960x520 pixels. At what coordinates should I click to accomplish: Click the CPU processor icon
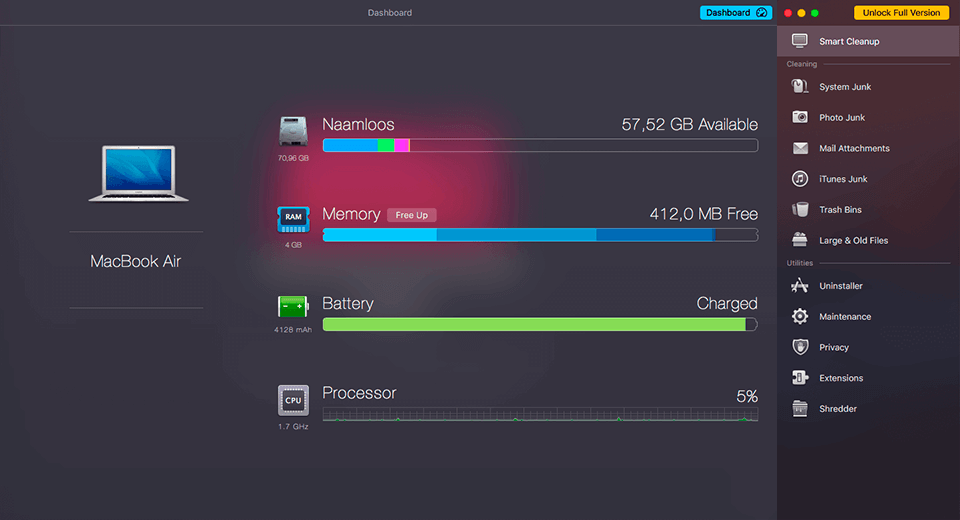click(293, 400)
